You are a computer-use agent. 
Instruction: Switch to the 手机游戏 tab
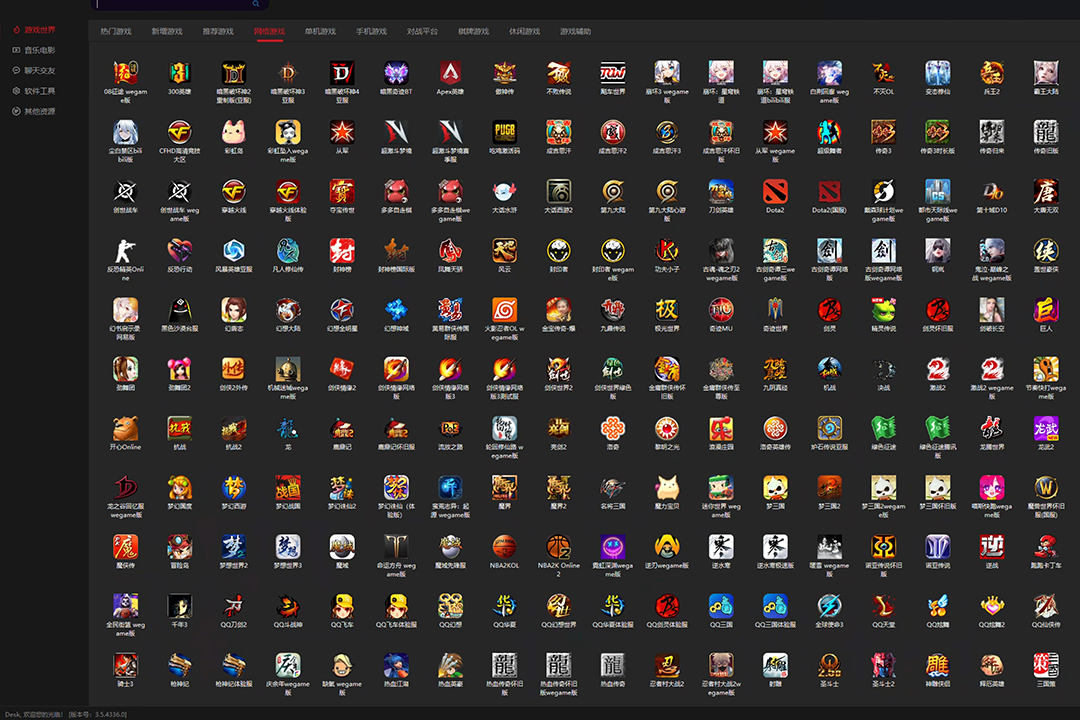pyautogui.click(x=371, y=31)
